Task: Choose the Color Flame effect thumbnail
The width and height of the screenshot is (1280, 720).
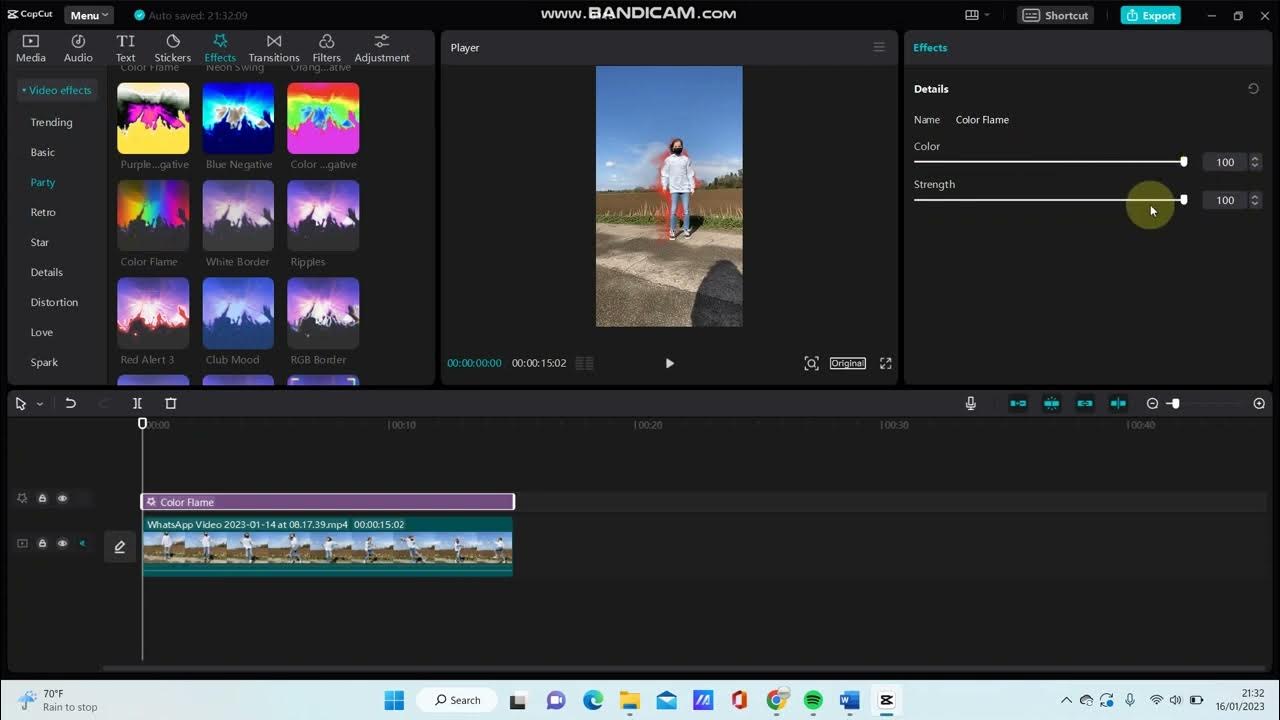Action: [x=153, y=216]
